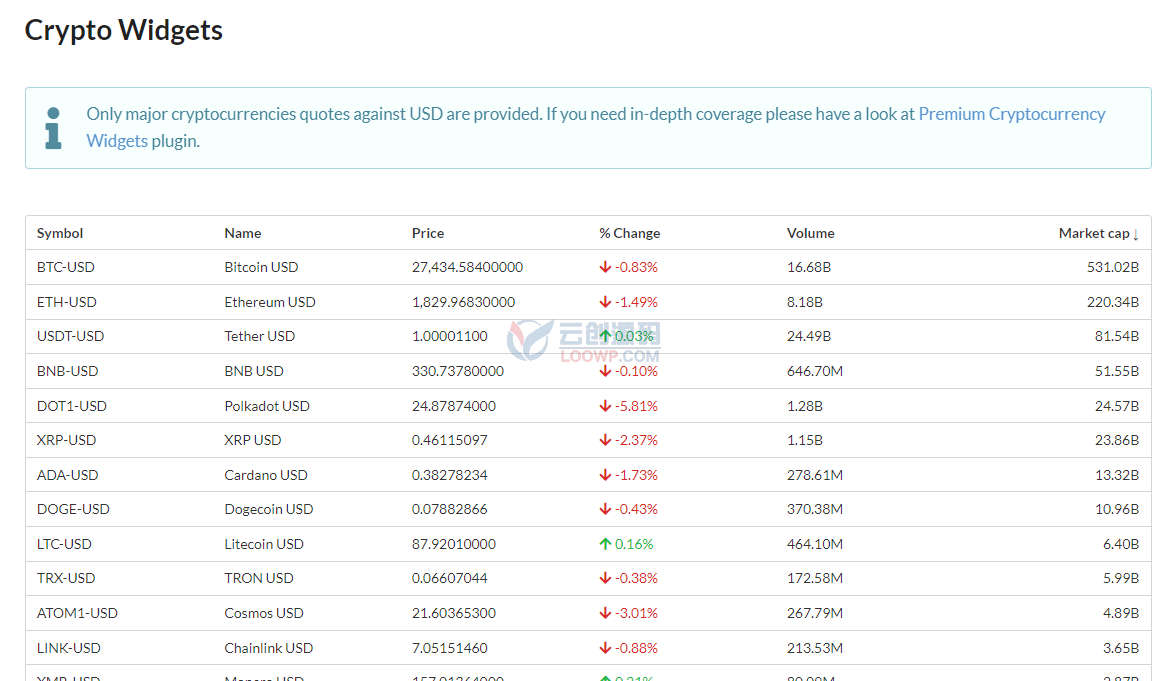Select the LINK-USD symbol cell
This screenshot has width=1168, height=681.
pos(69,648)
